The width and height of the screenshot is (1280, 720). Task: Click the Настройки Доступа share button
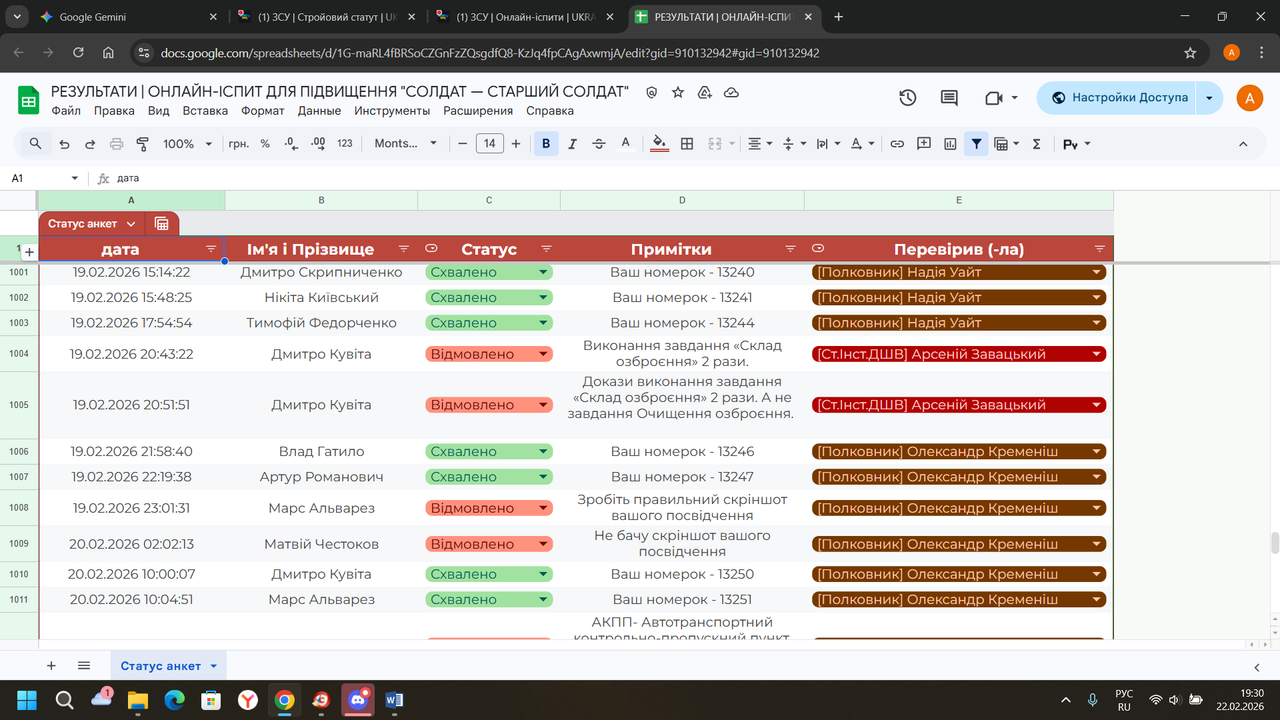[x=1117, y=98]
